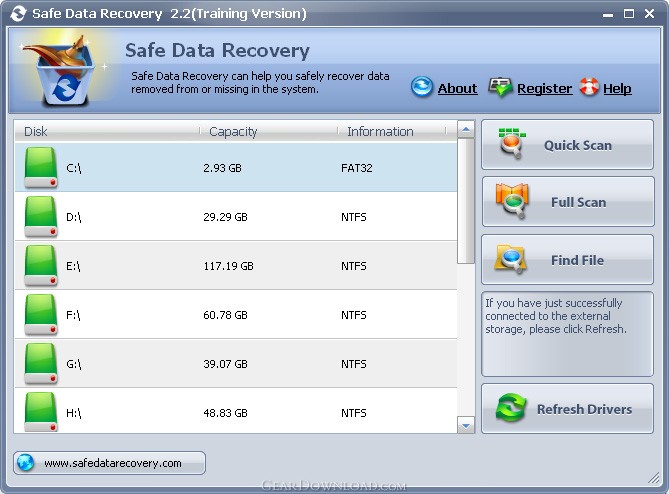669x494 pixels.
Task: Click the Quick Scan magnifier icon
Action: [x=512, y=143]
